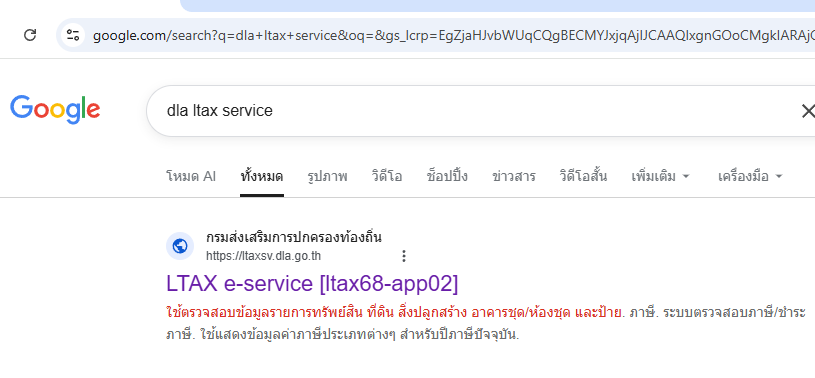Expand the เพิ่มเติม more dropdown
815x378 pixels.
[x=660, y=176]
